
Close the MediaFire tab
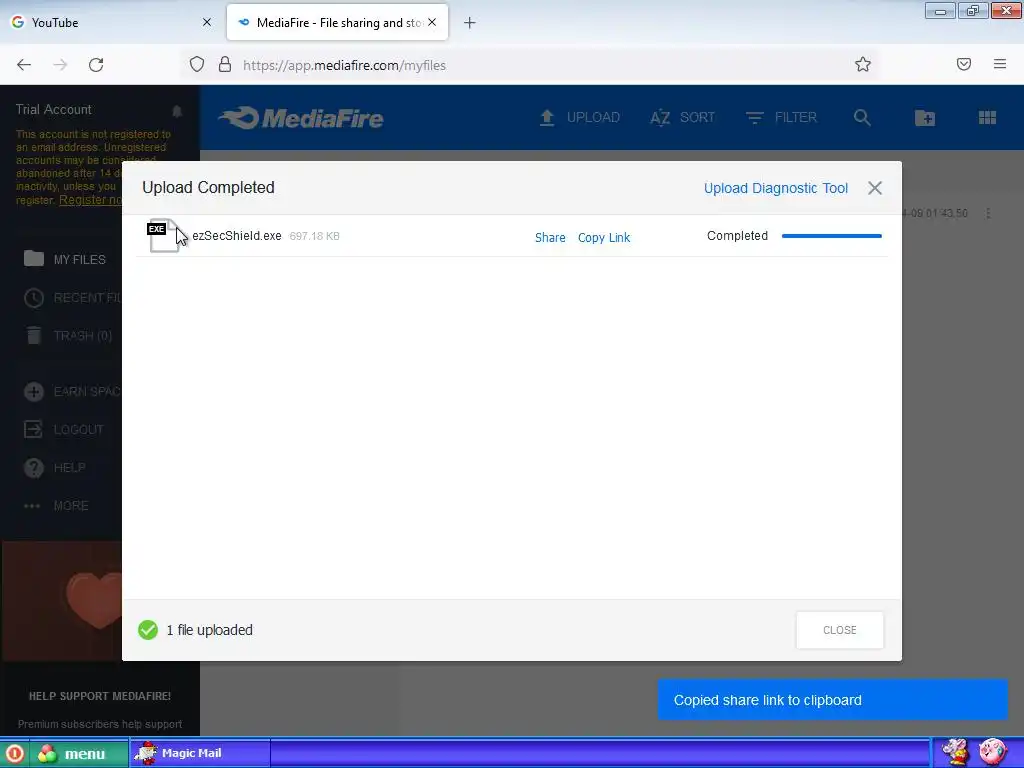click(432, 22)
